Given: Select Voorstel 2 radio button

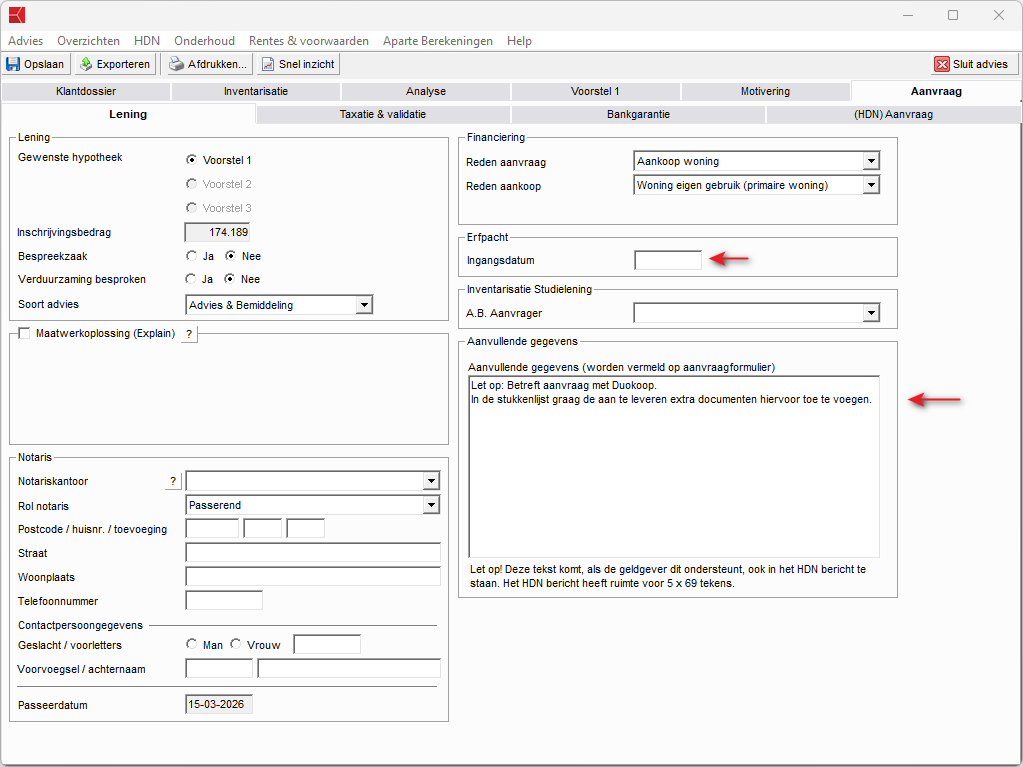Looking at the screenshot, I should (191, 184).
